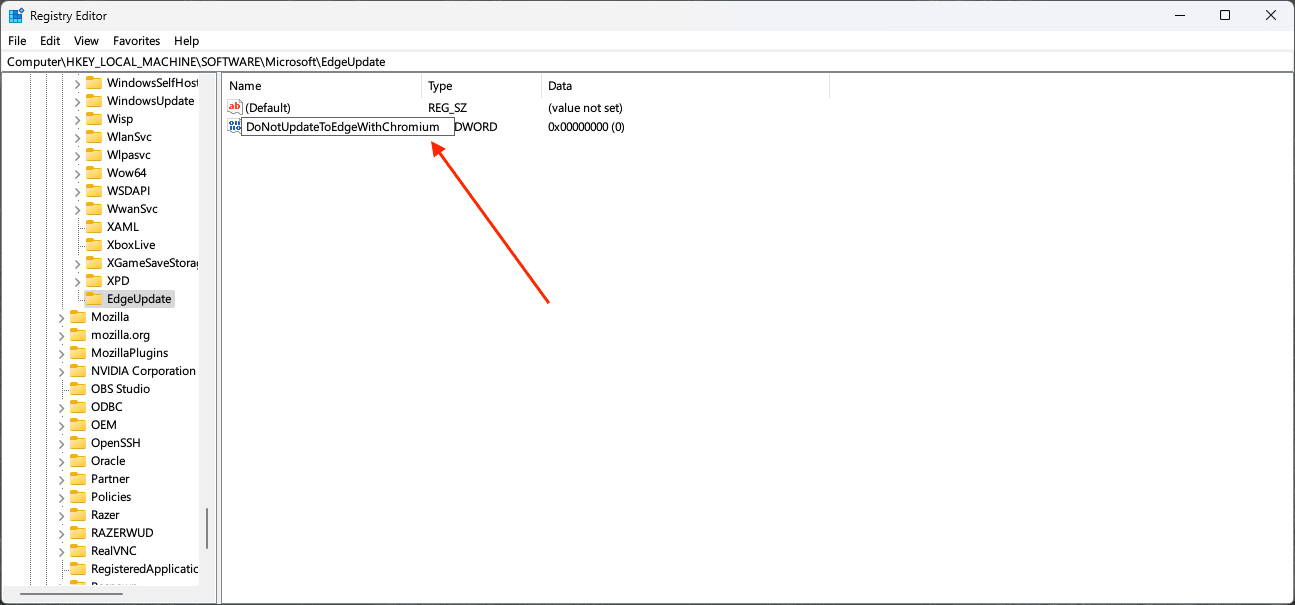Click the RAZERWUD folder icon
Screen dimensions: 1295x605
(x=78, y=533)
